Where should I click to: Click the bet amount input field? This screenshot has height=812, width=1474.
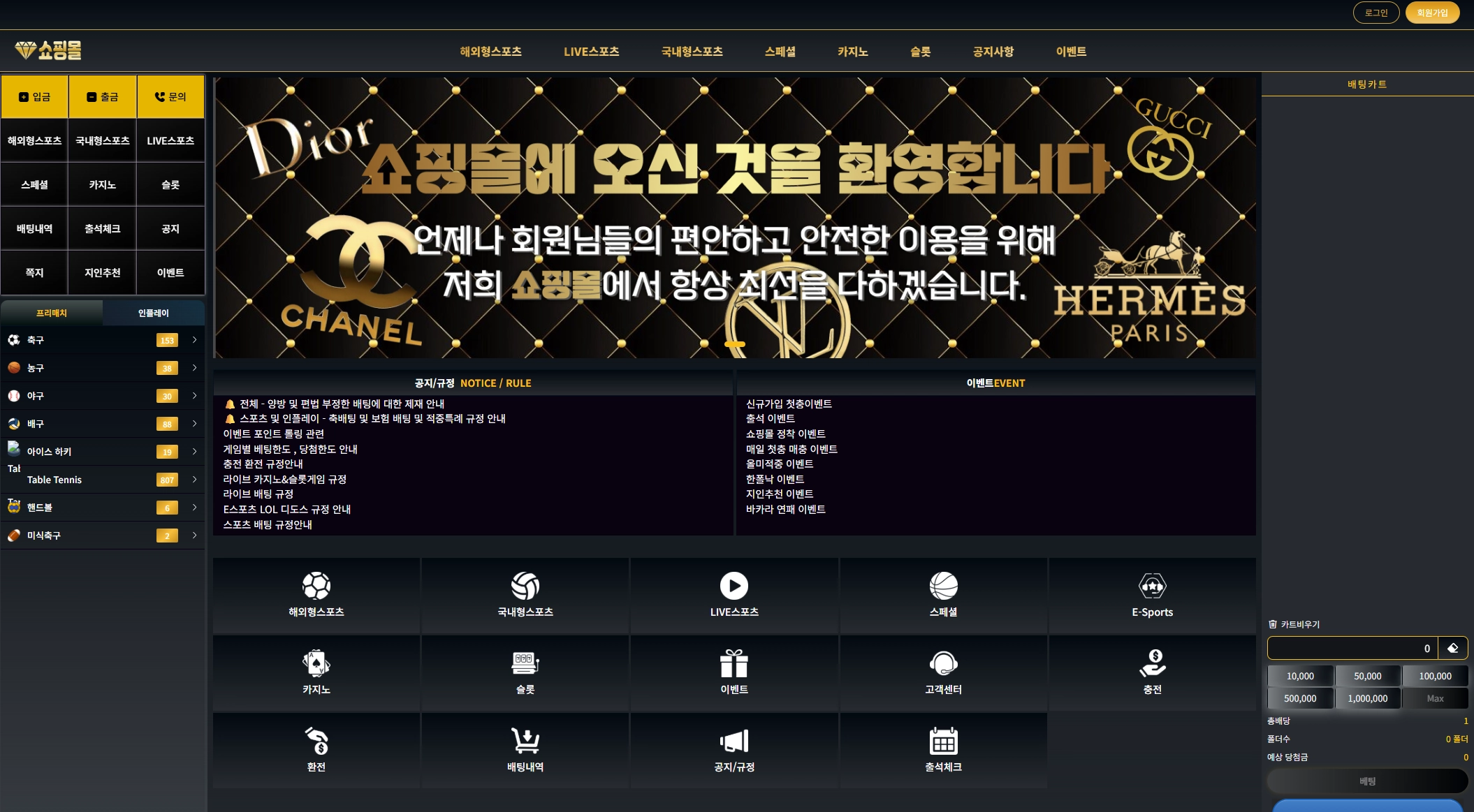[x=1352, y=648]
